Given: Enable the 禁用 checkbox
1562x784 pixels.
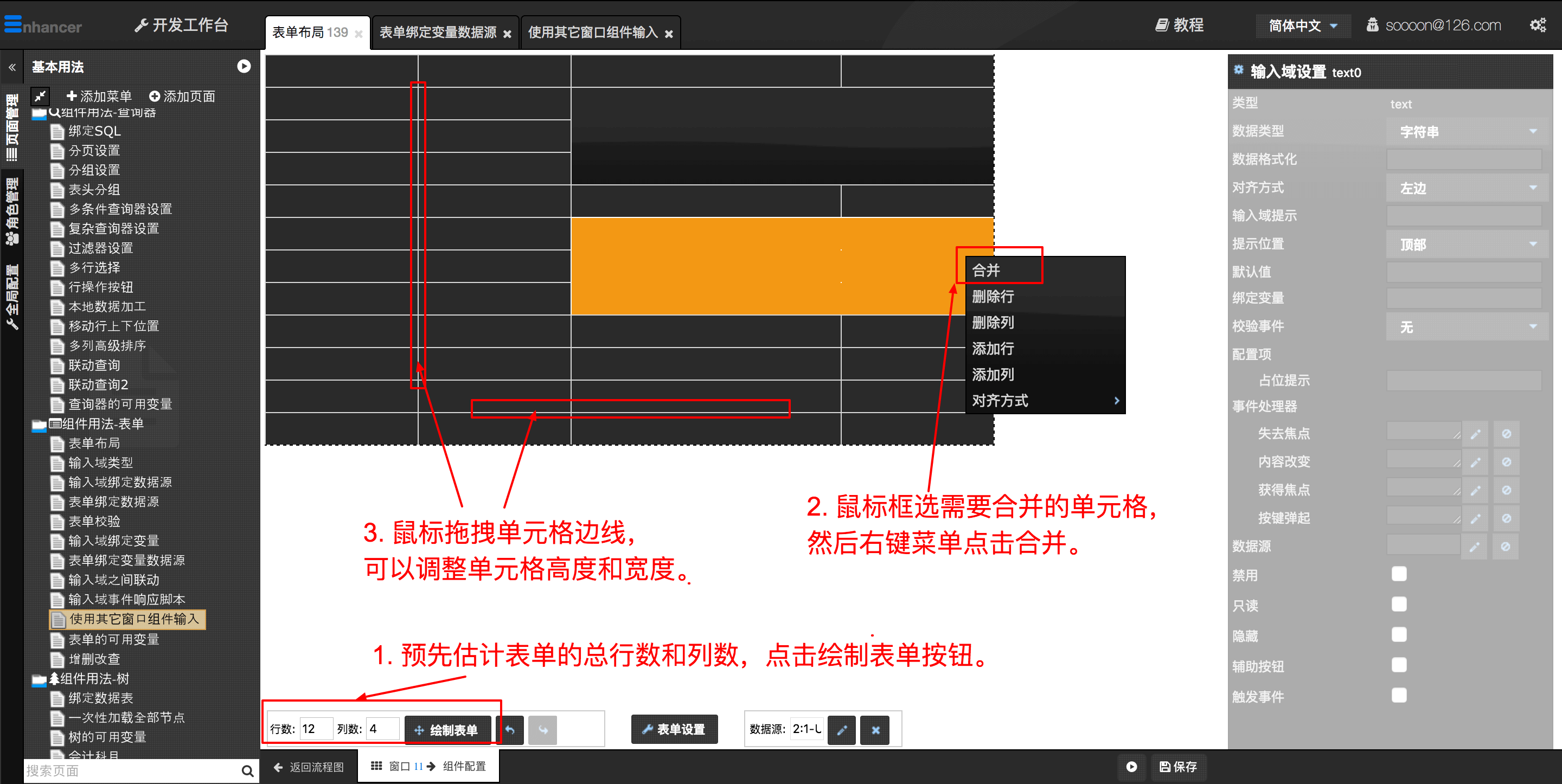Looking at the screenshot, I should click(x=1398, y=574).
